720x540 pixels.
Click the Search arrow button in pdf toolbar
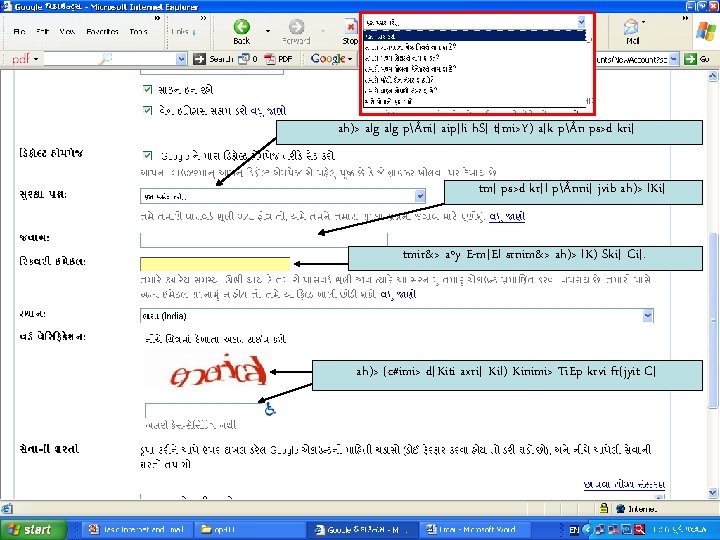(x=199, y=59)
